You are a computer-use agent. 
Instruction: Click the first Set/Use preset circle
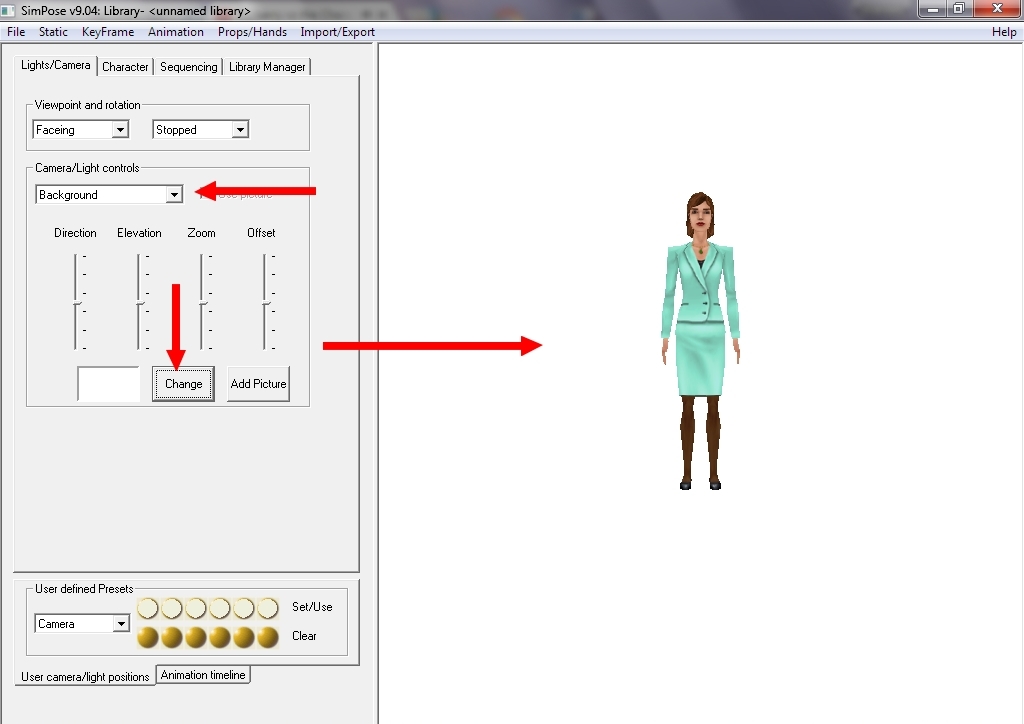pos(148,608)
